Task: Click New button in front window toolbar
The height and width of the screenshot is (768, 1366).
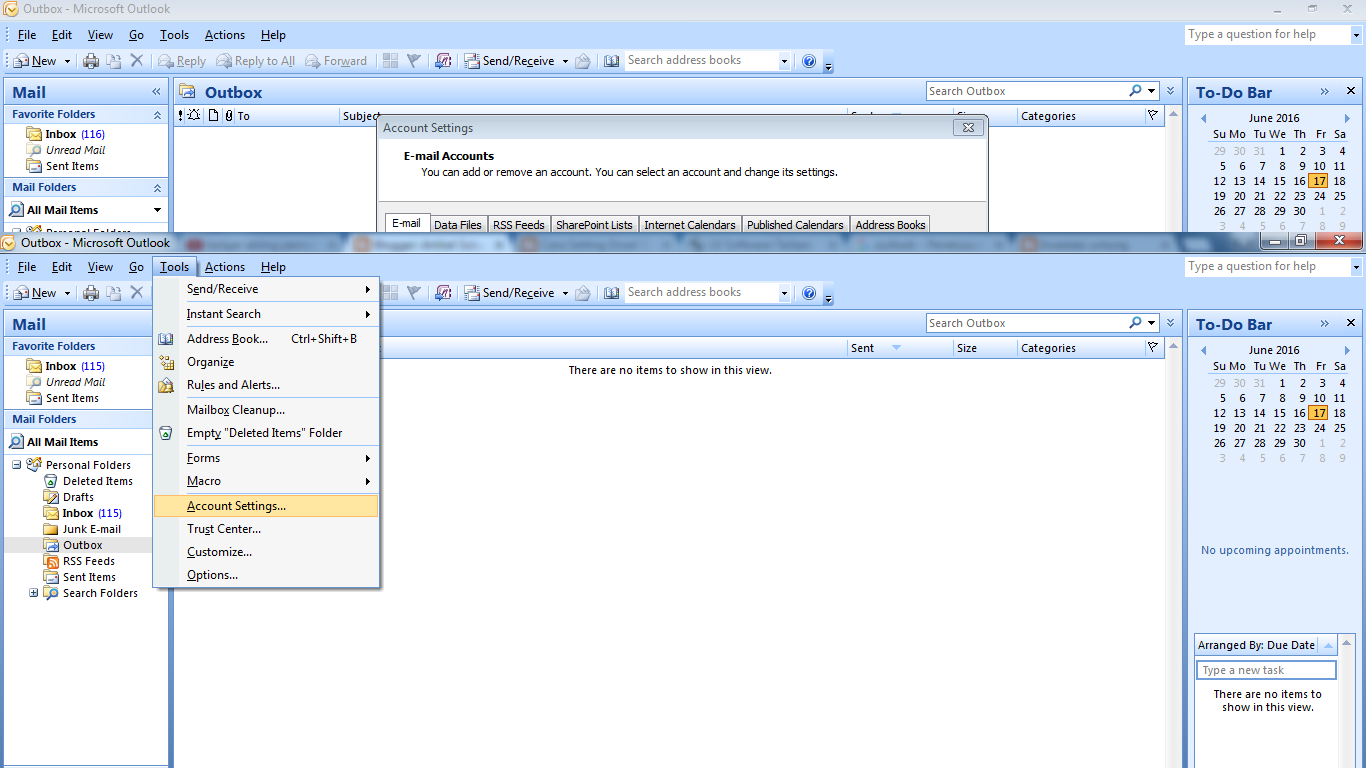Action: pyautogui.click(x=35, y=293)
